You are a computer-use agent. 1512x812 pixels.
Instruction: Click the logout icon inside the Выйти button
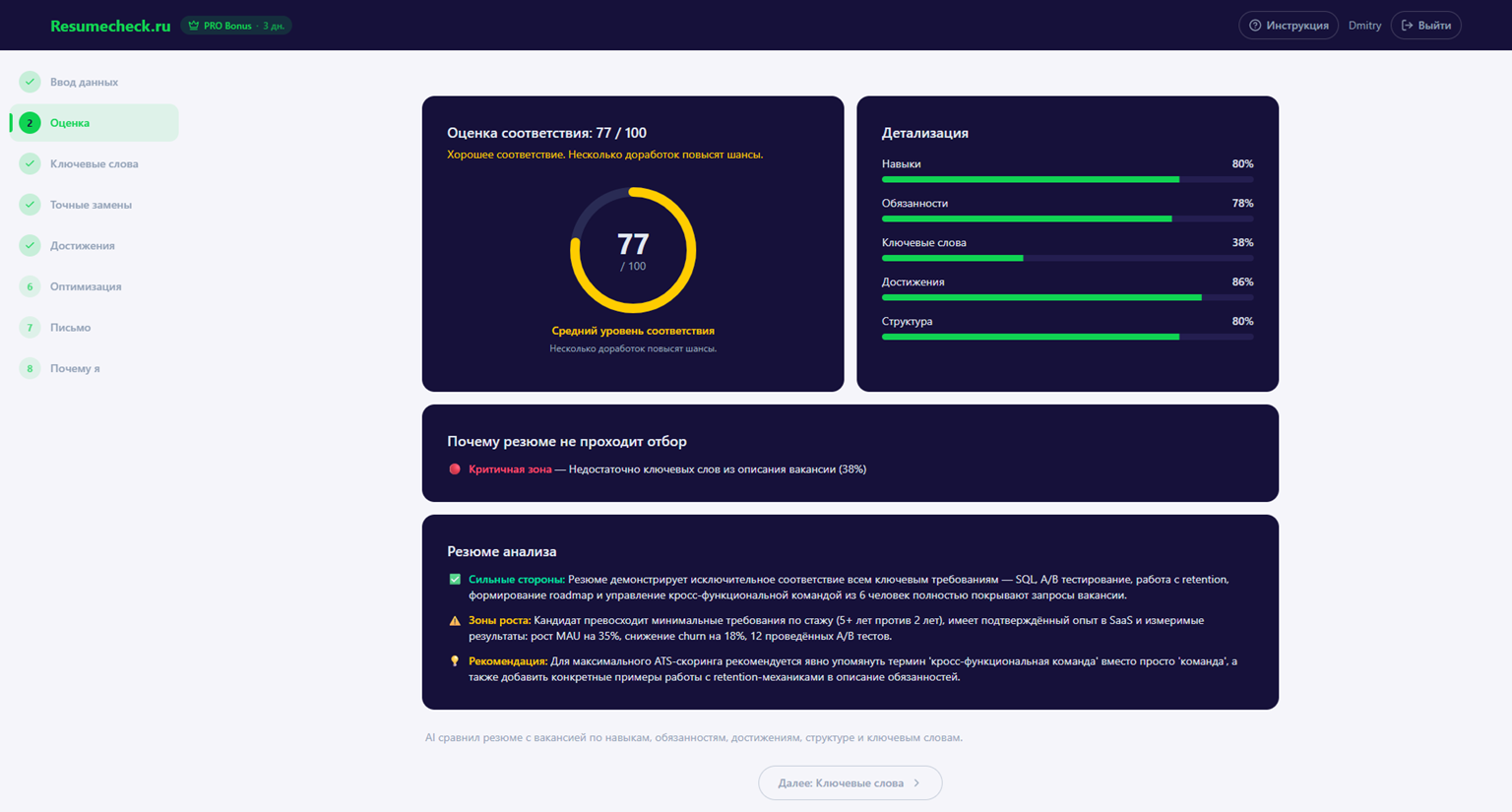(1405, 25)
